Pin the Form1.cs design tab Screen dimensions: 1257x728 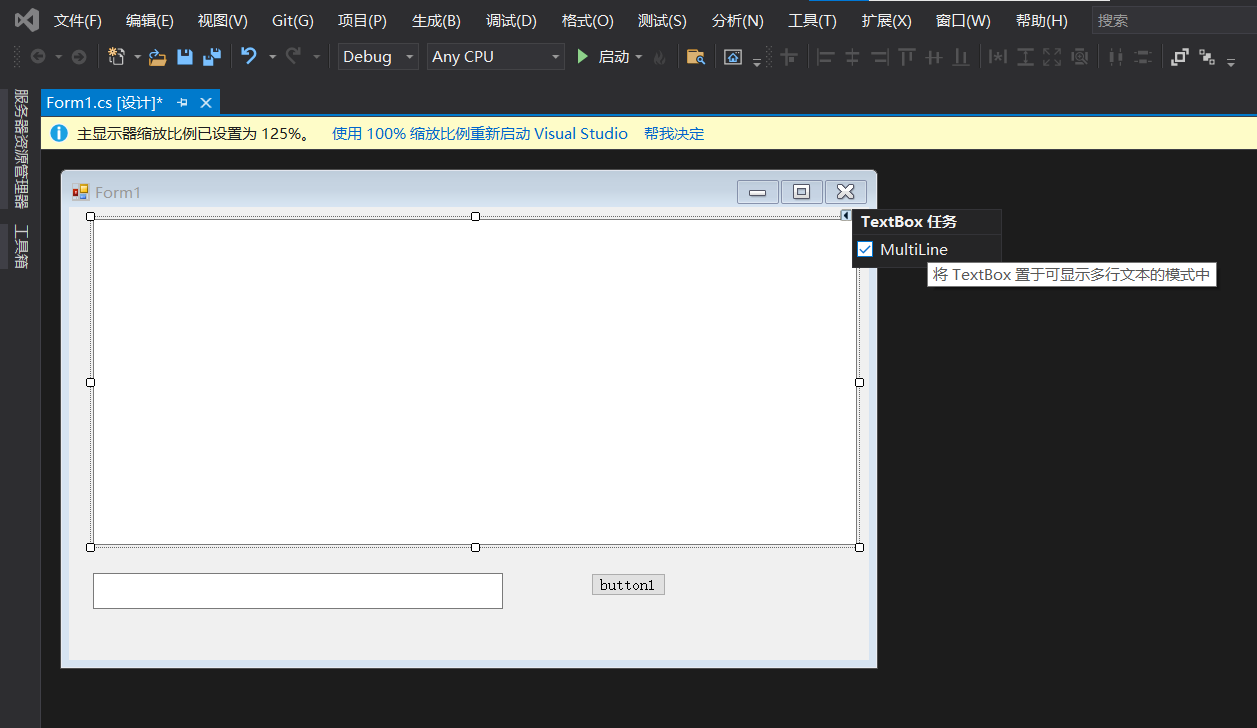coord(182,103)
